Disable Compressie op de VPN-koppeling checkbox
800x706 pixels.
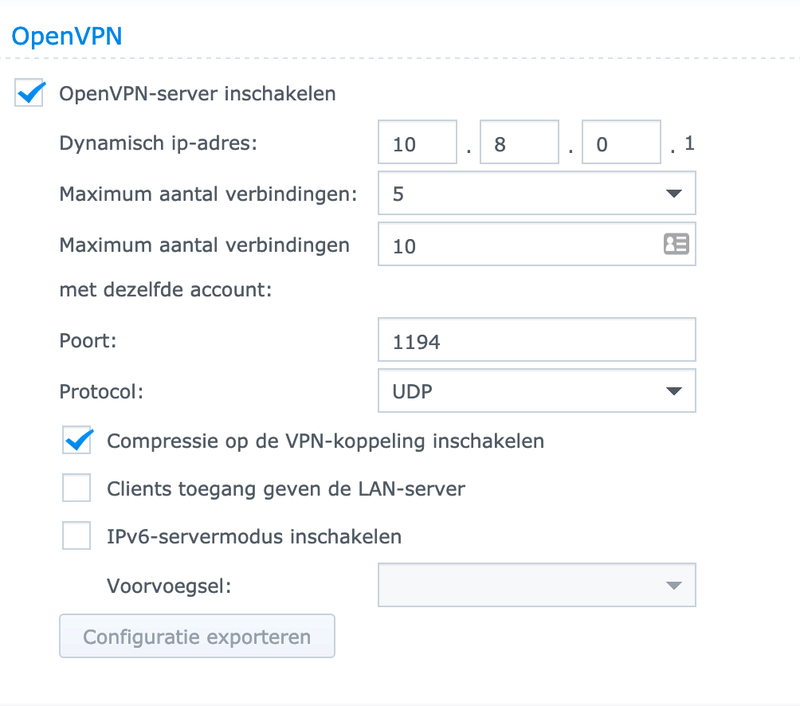coord(77,440)
